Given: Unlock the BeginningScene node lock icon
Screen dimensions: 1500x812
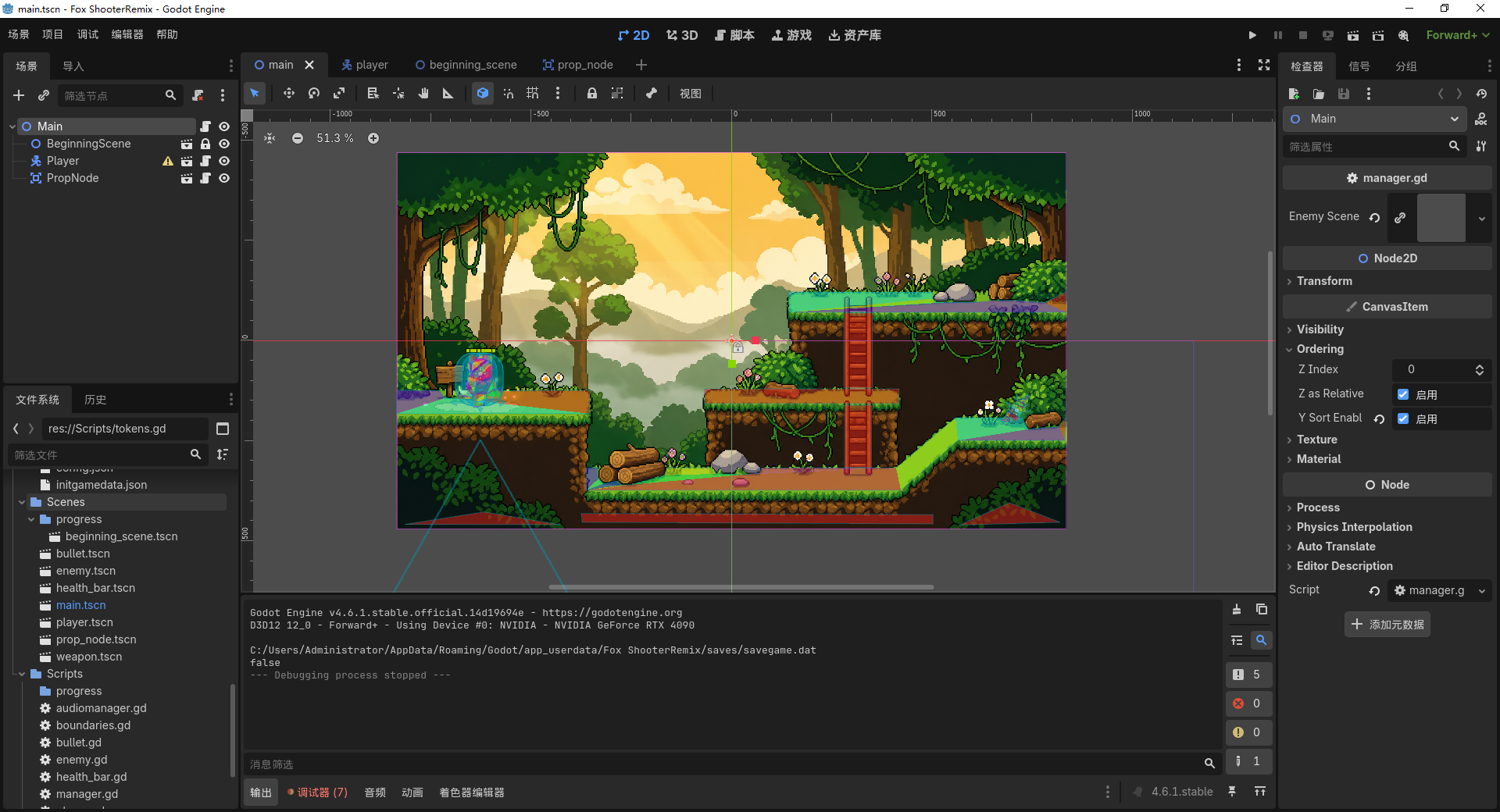Looking at the screenshot, I should 205,144.
